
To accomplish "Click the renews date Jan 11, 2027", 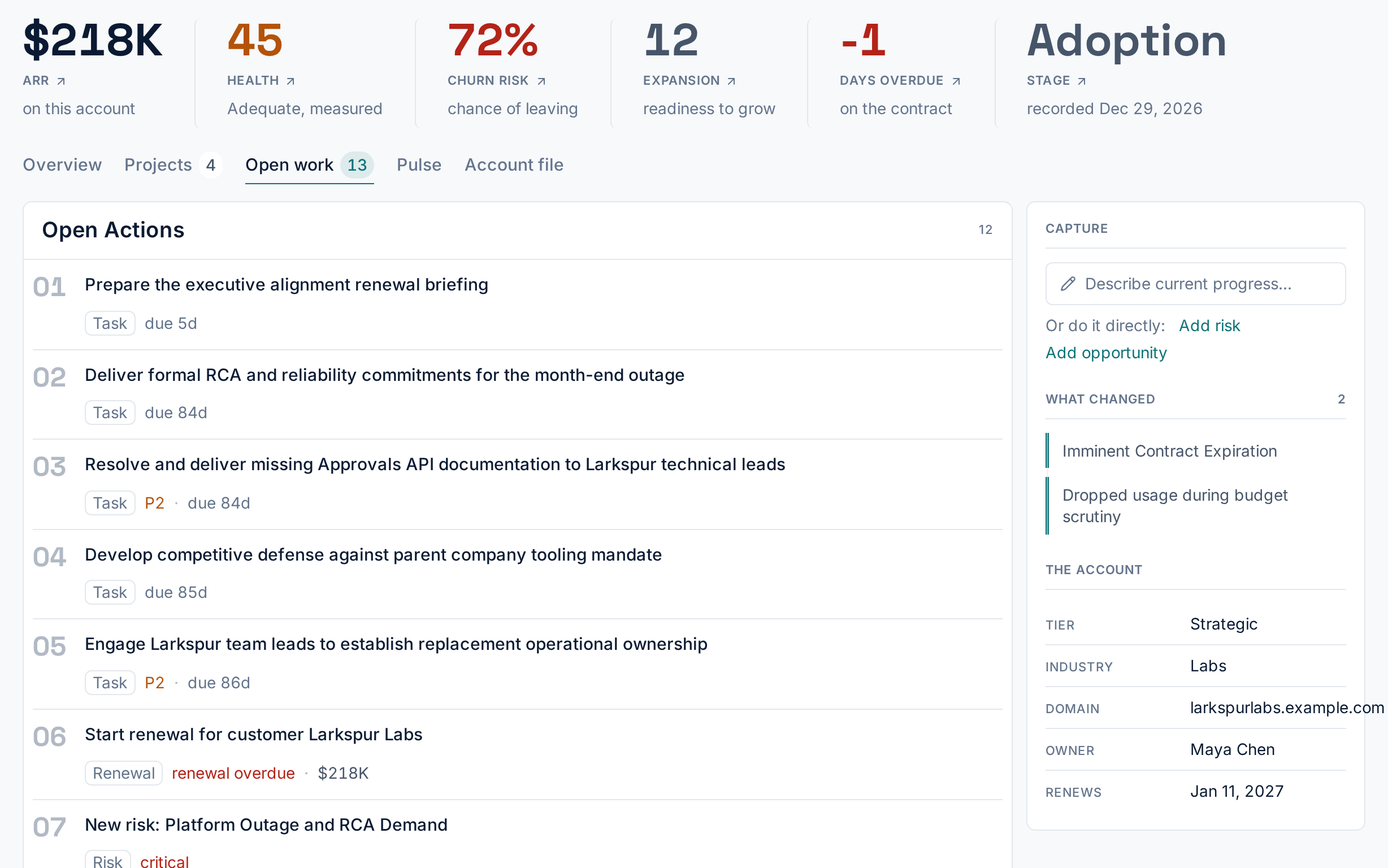I will coord(1237,791).
